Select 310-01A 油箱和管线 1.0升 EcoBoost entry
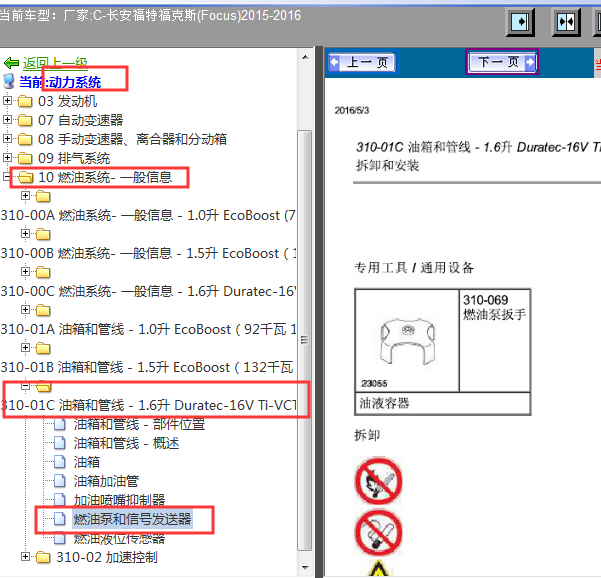 click(x=148, y=329)
